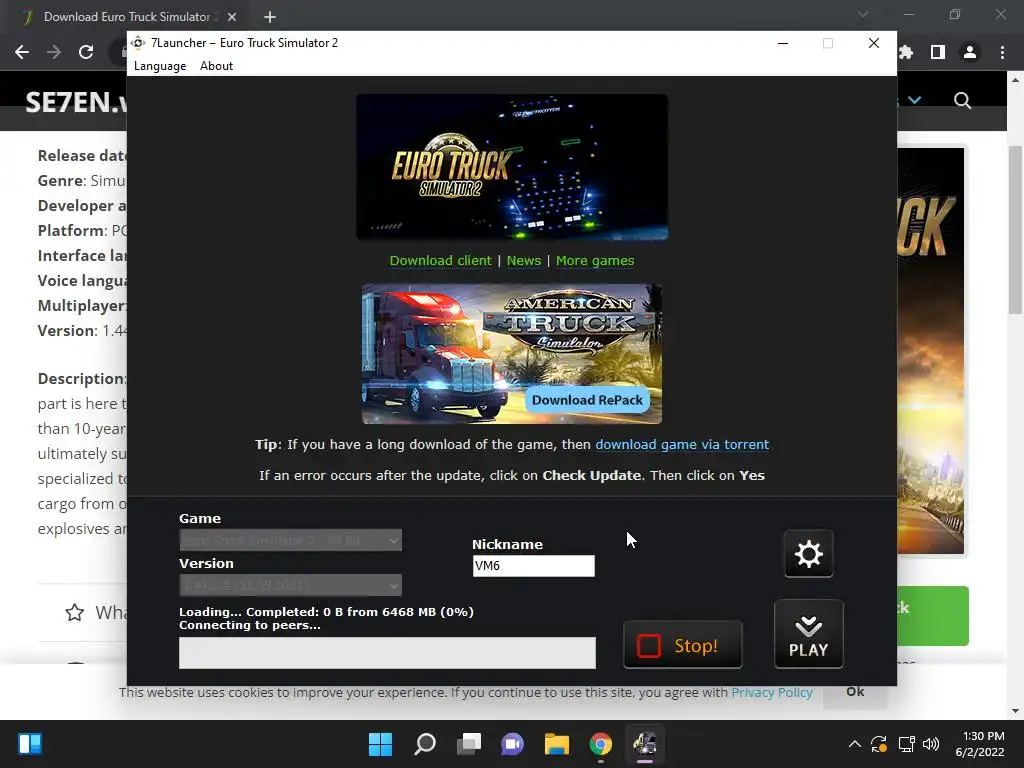
Task: Open Chrome extensions puzzle icon
Action: click(x=906, y=52)
